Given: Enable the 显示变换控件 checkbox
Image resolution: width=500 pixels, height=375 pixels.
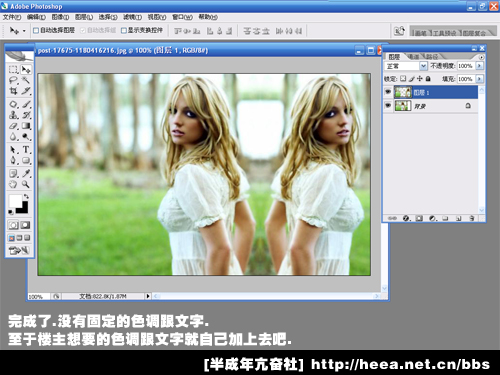Looking at the screenshot, I should click(124, 30).
